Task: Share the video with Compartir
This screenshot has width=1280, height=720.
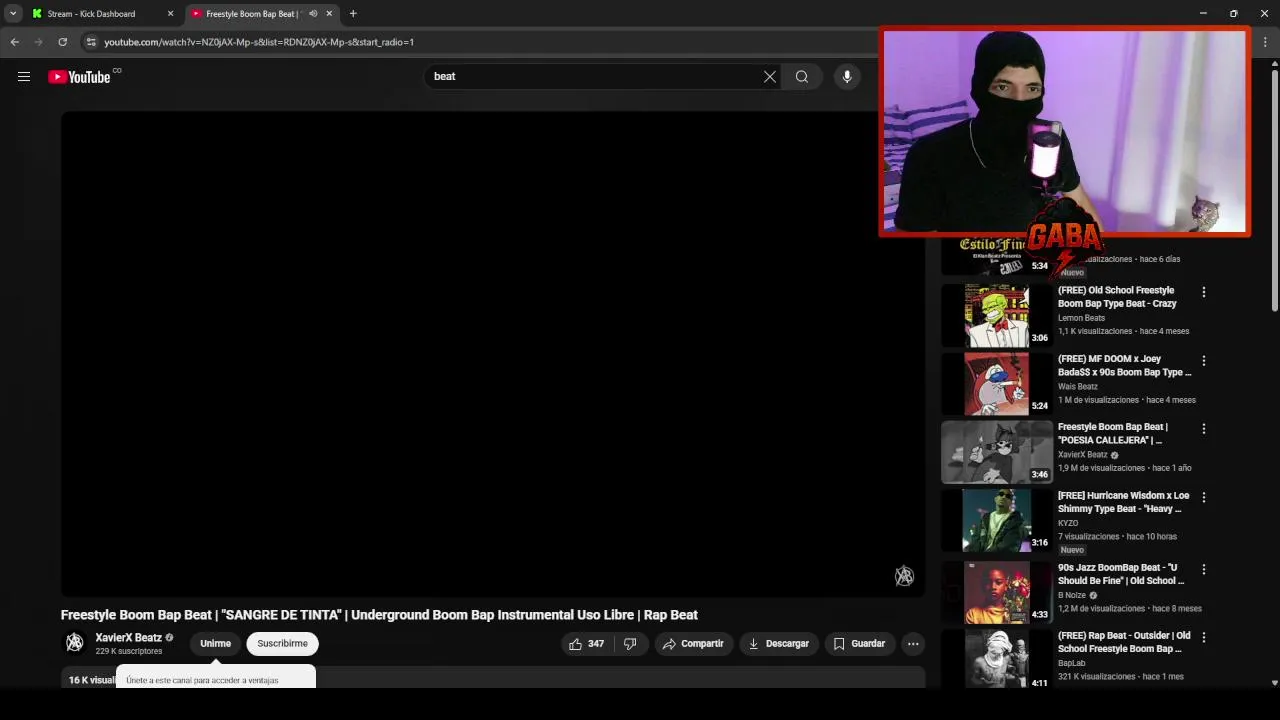Action: click(692, 644)
